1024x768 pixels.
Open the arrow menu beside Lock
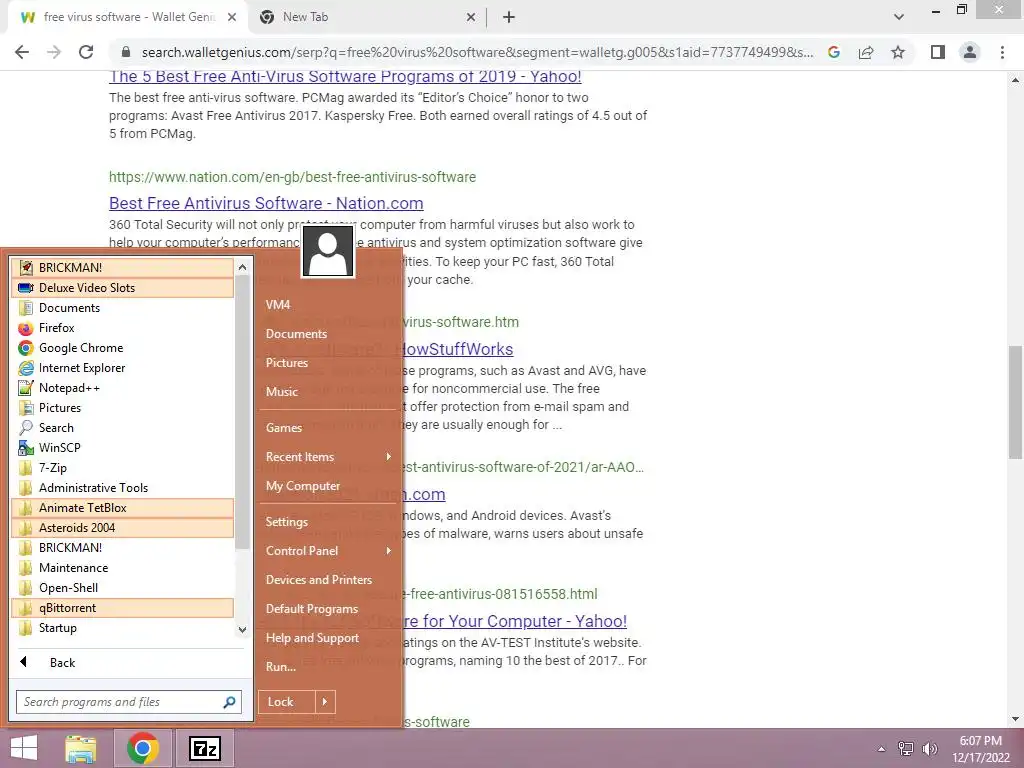(x=325, y=702)
